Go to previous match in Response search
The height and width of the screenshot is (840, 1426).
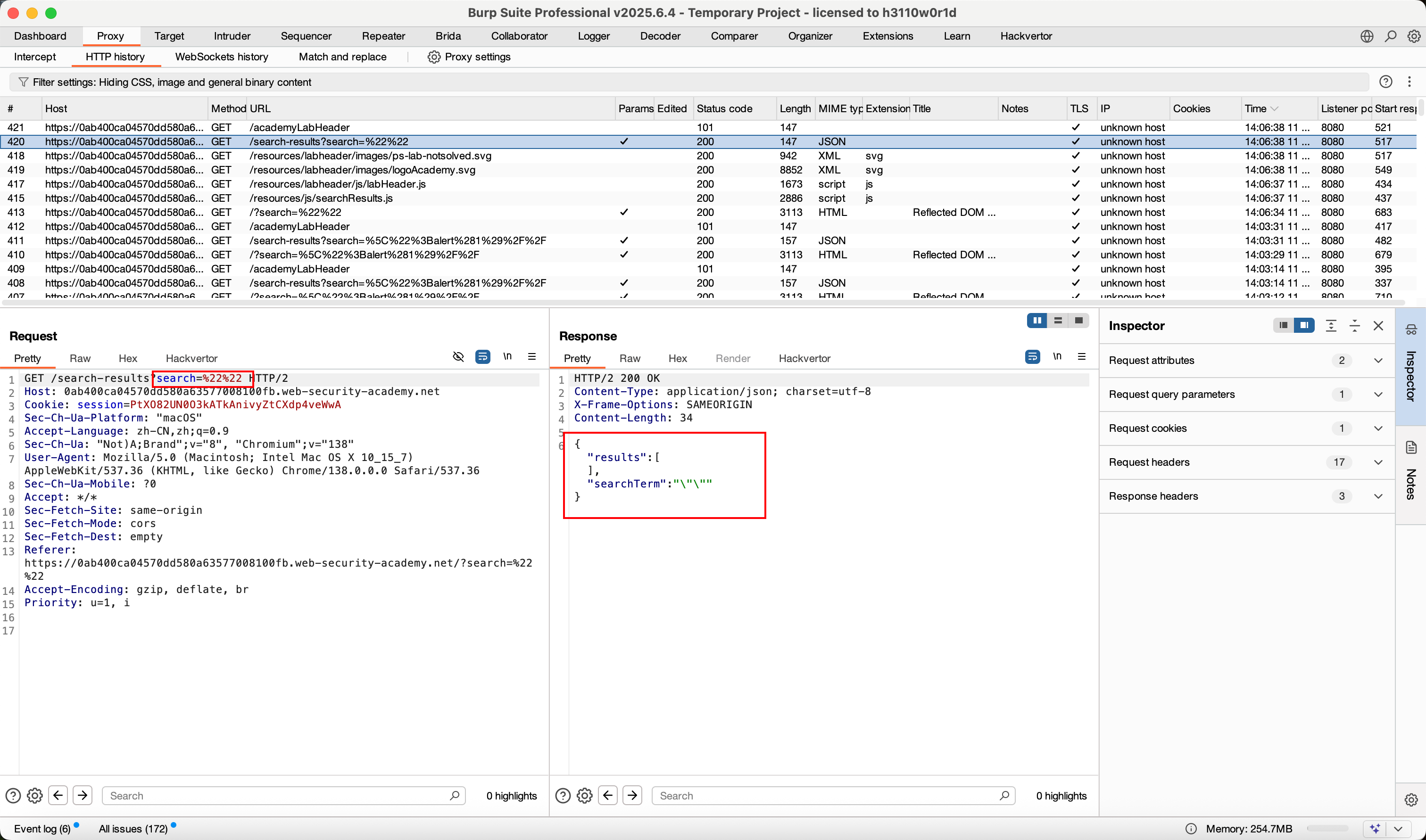(x=608, y=795)
